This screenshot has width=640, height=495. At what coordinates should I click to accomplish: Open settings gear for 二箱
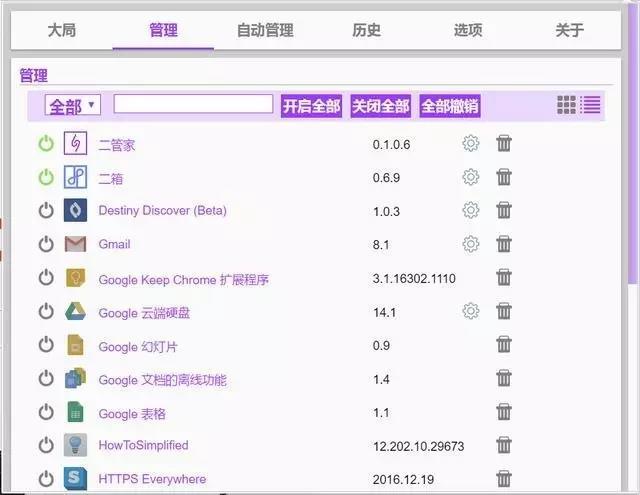(x=471, y=177)
